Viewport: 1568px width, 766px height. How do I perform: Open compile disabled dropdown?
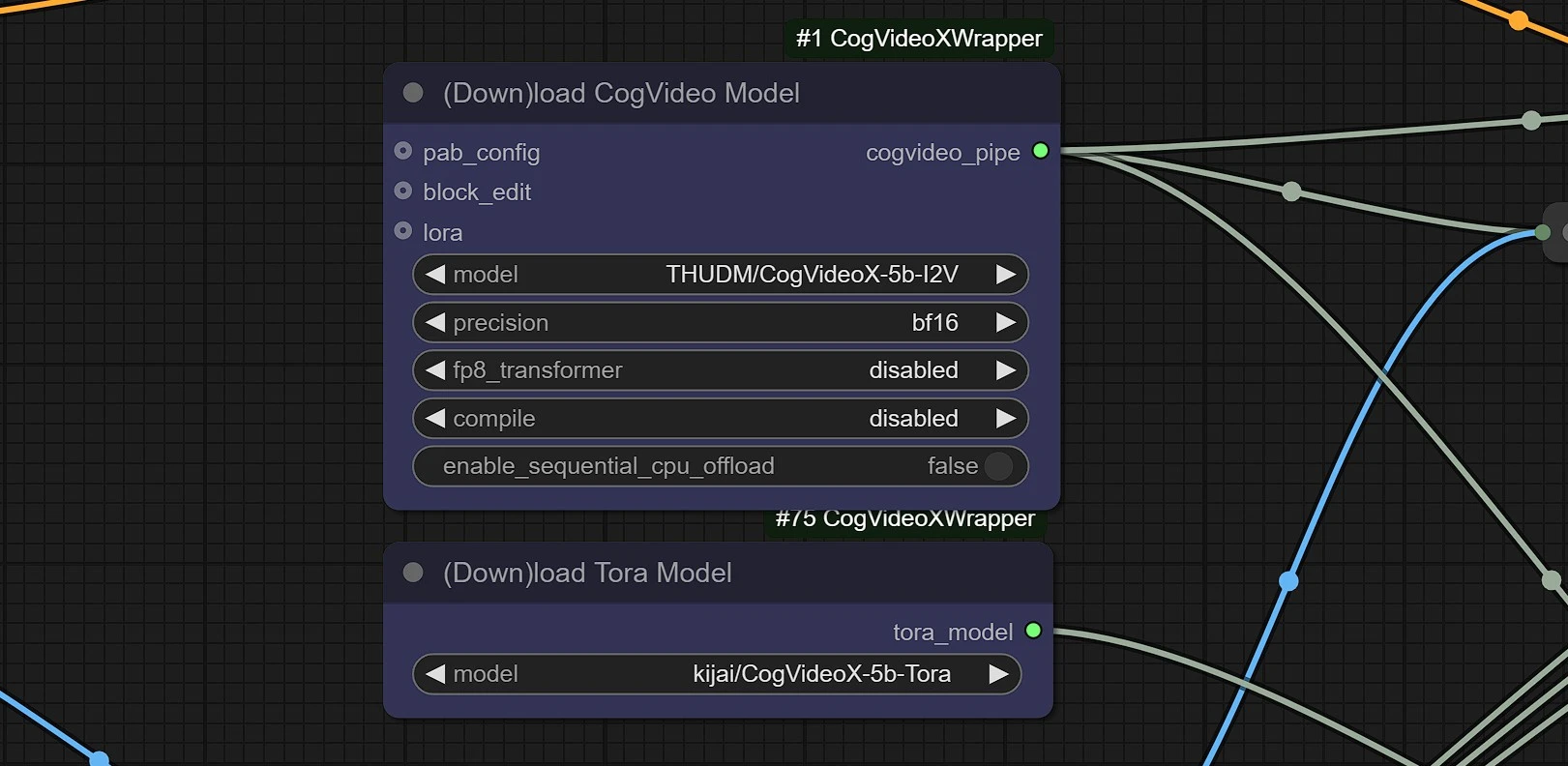[720, 419]
